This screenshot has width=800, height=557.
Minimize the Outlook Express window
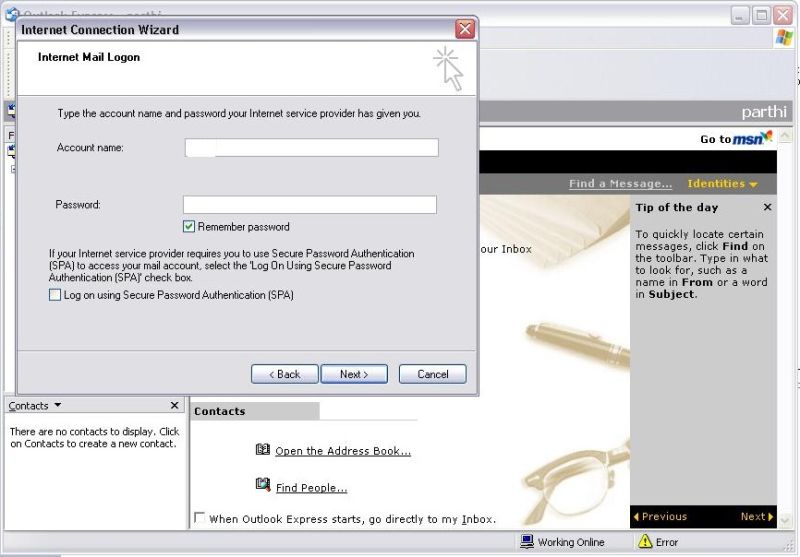pyautogui.click(x=740, y=15)
